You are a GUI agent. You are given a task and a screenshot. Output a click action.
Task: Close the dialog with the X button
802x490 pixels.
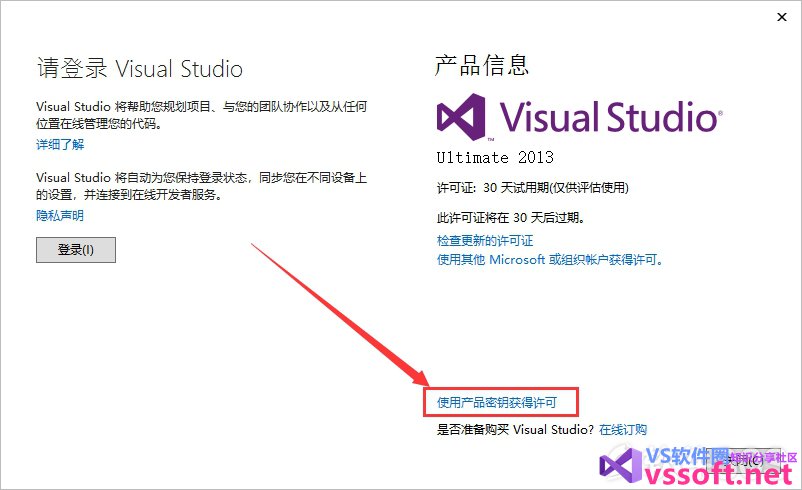coord(782,17)
